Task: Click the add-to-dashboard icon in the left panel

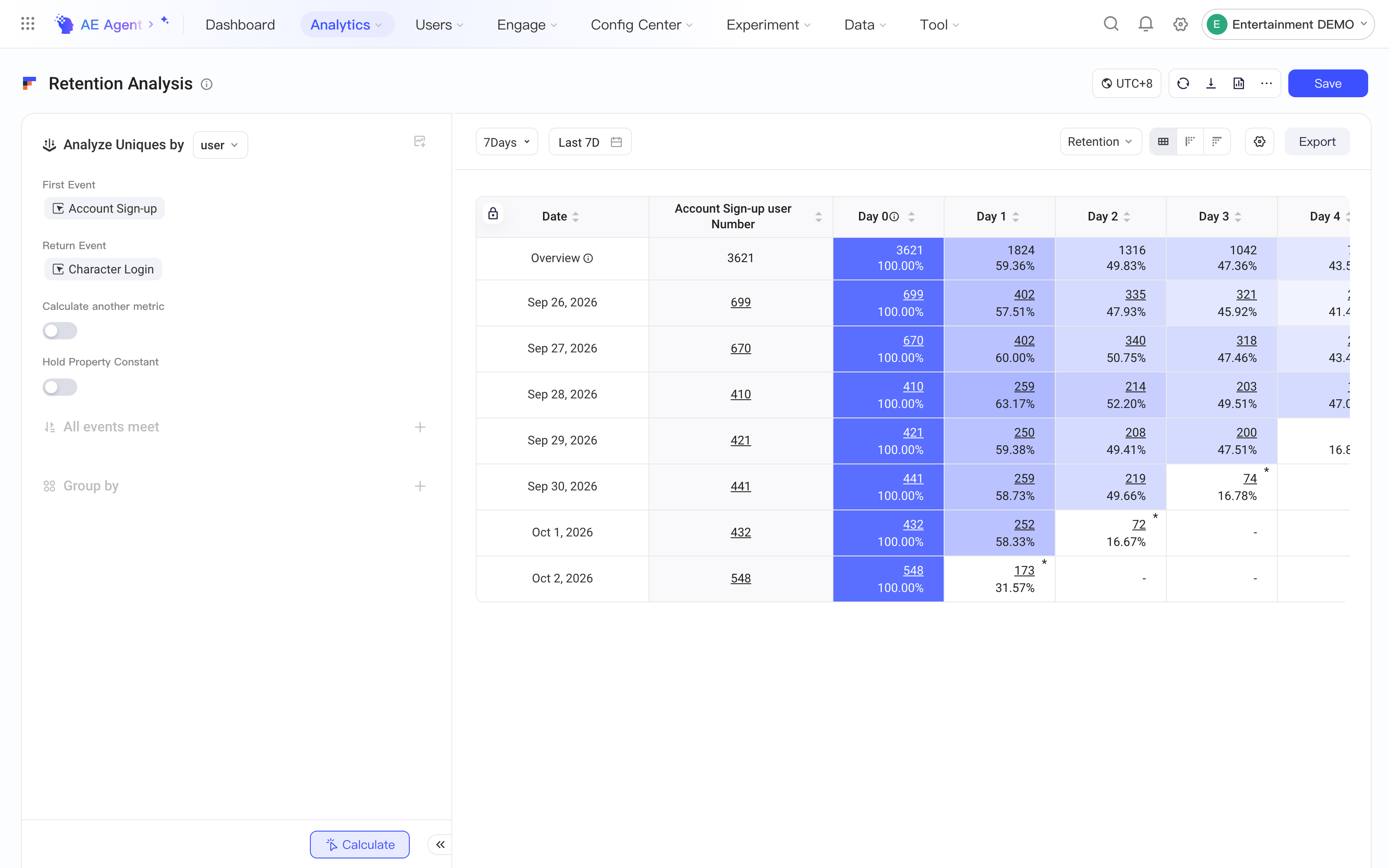Action: click(420, 142)
